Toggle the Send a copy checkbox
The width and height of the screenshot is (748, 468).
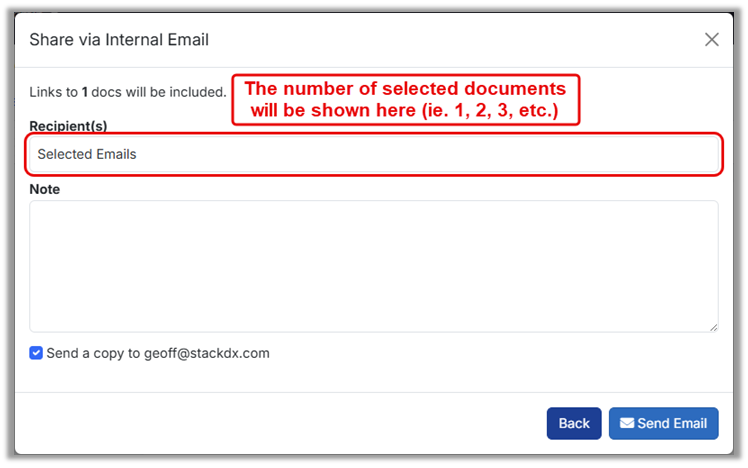(36, 353)
